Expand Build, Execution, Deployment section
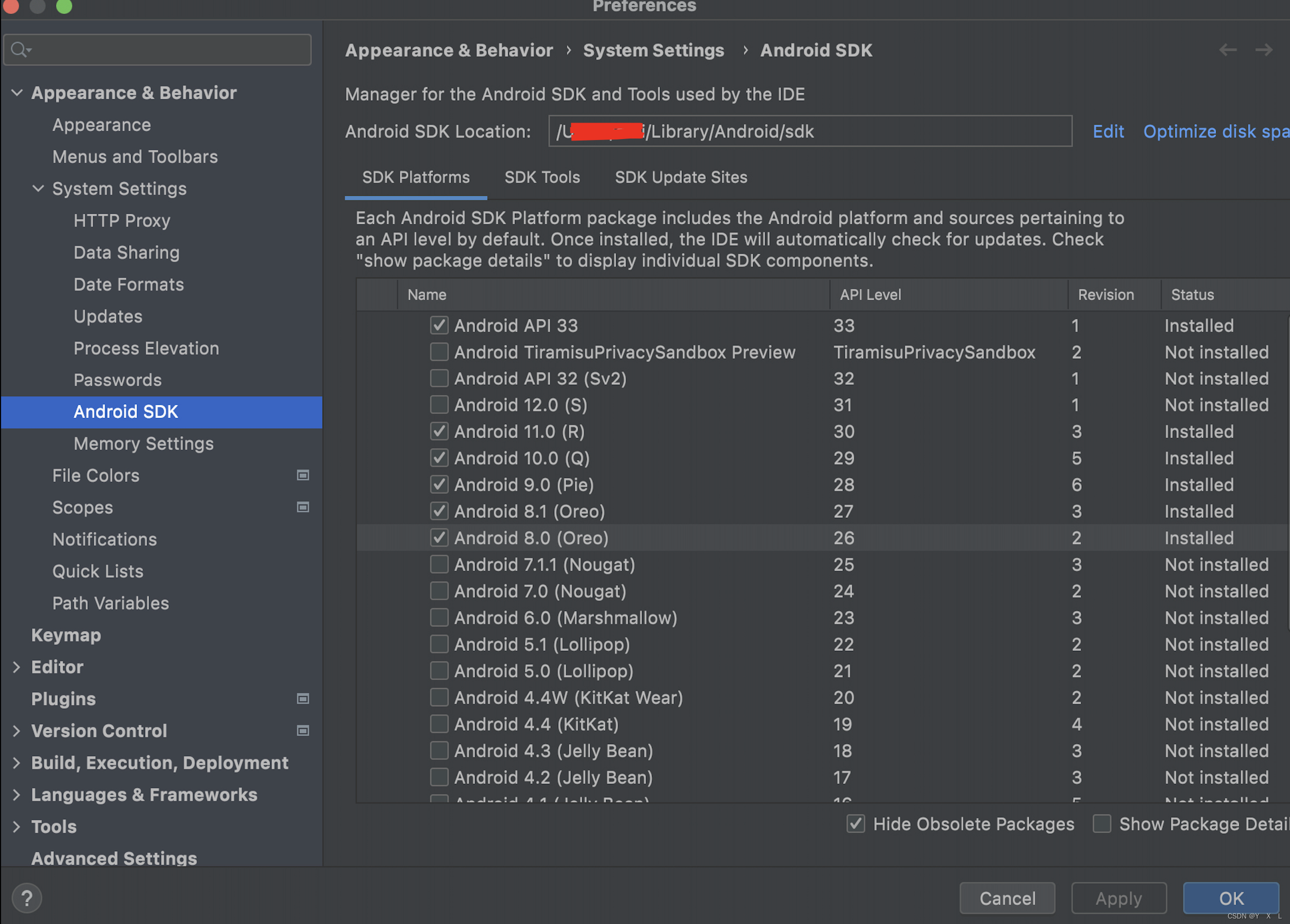Viewport: 1290px width, 924px height. pos(17,763)
